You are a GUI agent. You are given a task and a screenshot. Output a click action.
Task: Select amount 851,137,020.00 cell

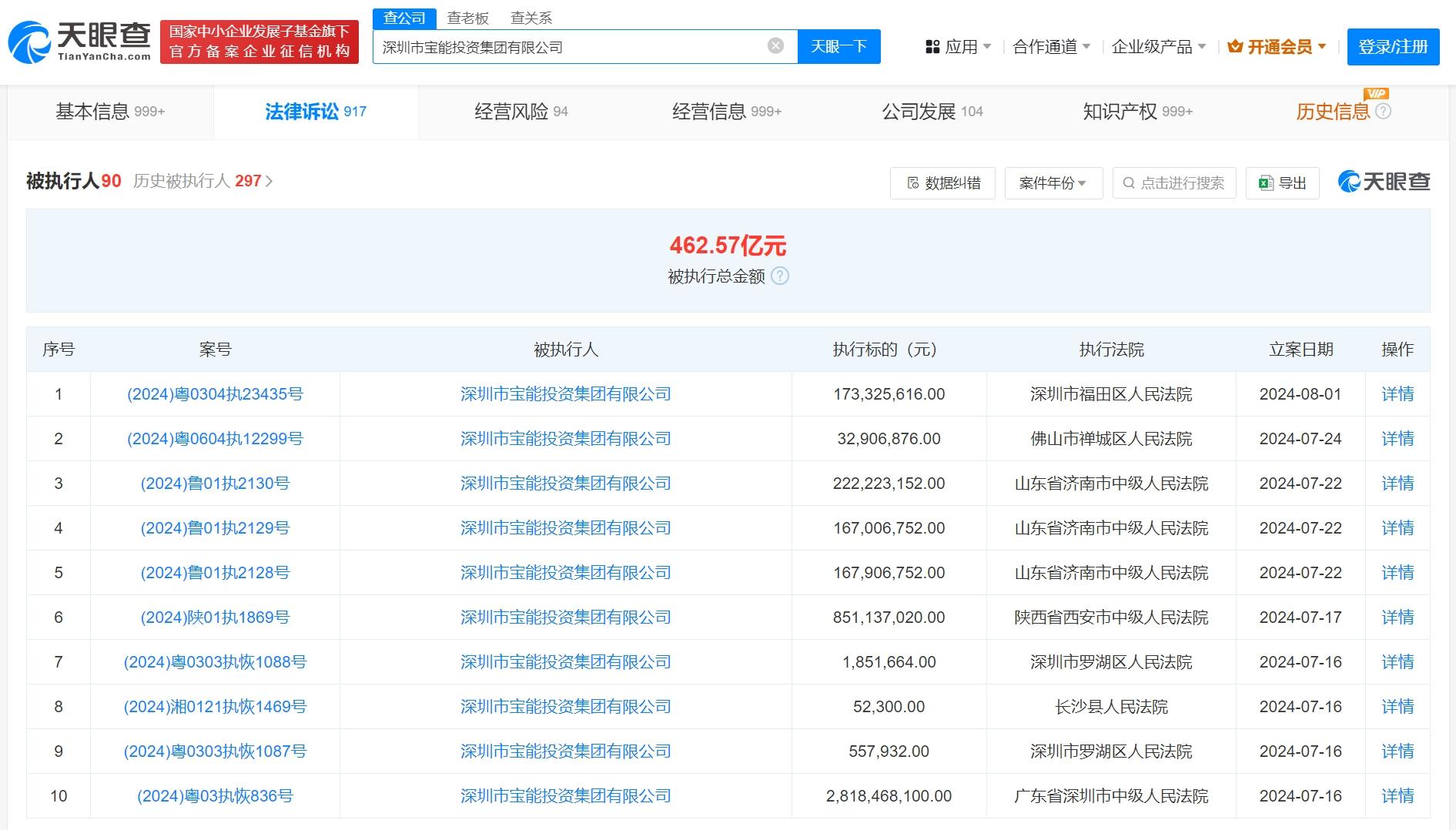click(x=889, y=617)
